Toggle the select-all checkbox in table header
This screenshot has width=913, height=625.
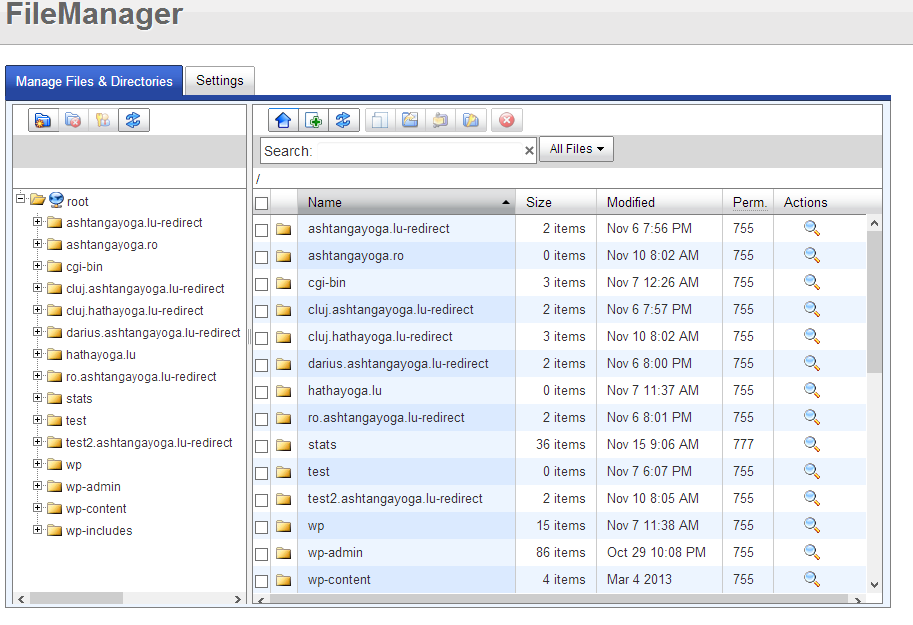[x=262, y=203]
